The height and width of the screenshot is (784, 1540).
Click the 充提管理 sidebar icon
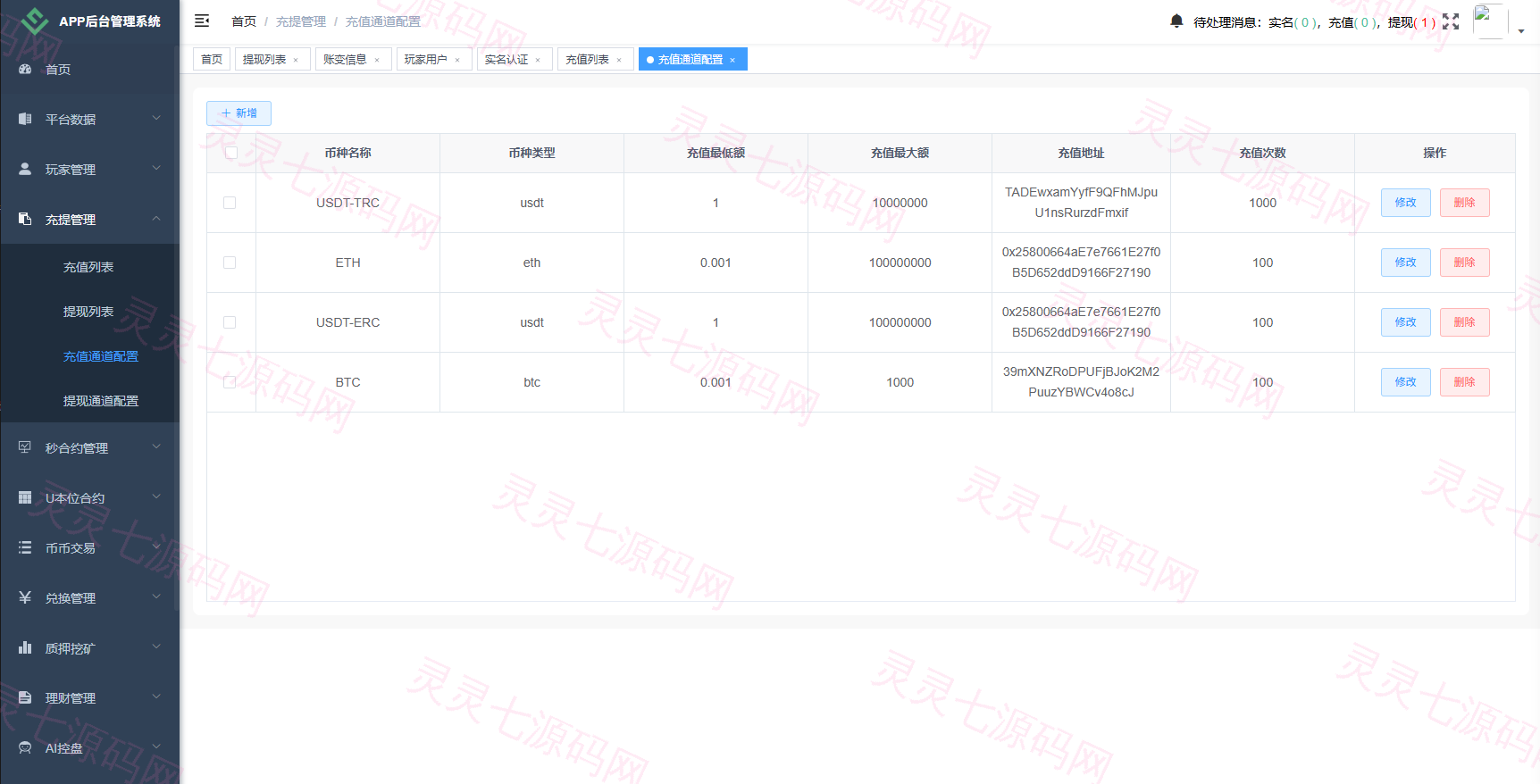tap(25, 219)
